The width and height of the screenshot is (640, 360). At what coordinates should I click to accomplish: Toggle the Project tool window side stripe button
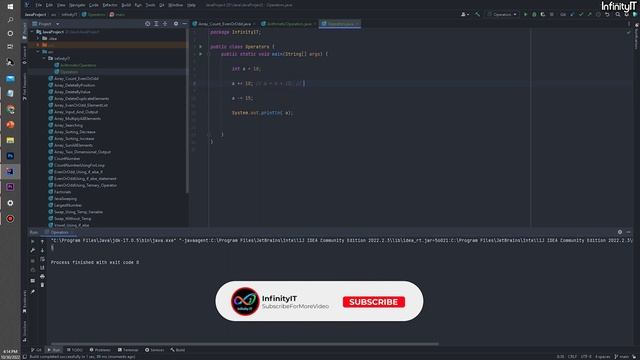point(24,31)
